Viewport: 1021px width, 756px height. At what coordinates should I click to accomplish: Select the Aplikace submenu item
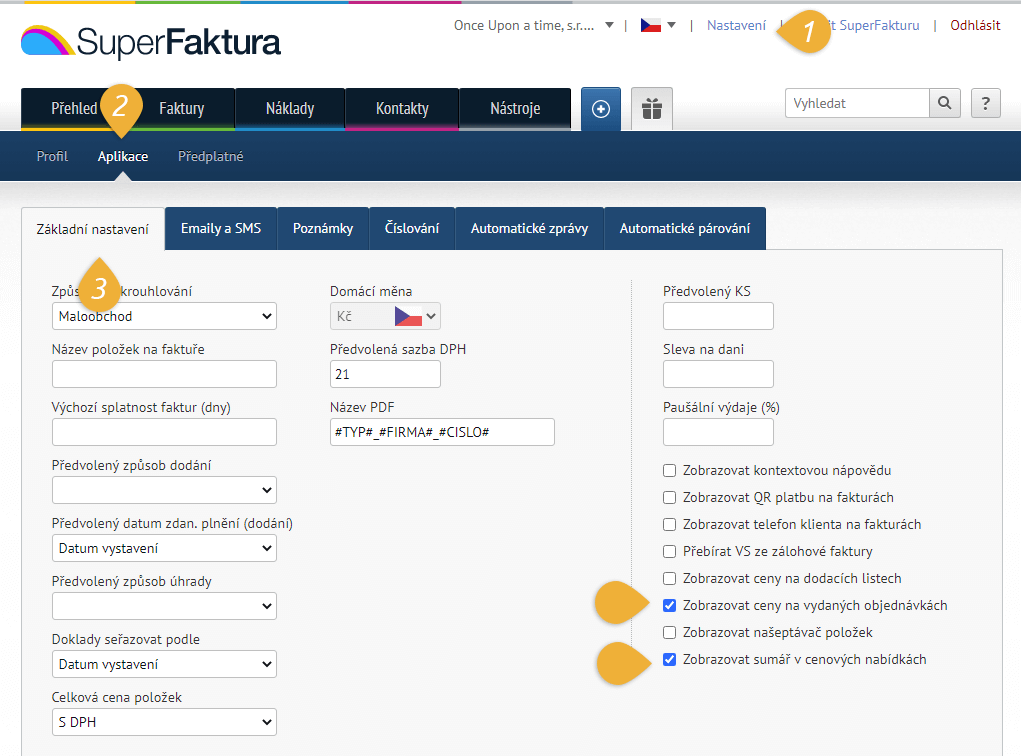pos(123,156)
